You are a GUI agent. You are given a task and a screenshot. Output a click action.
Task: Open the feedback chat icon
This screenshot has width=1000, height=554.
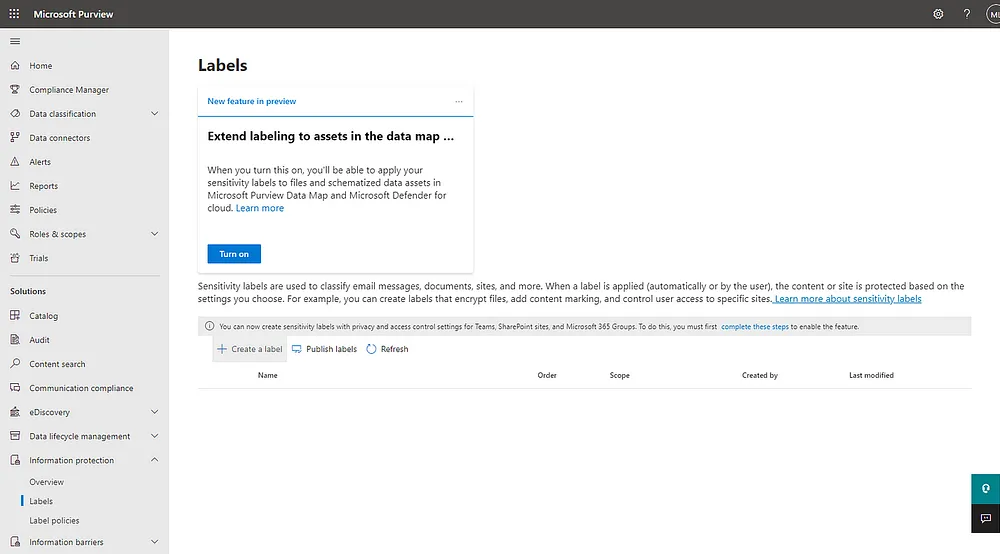pyautogui.click(x=985, y=518)
